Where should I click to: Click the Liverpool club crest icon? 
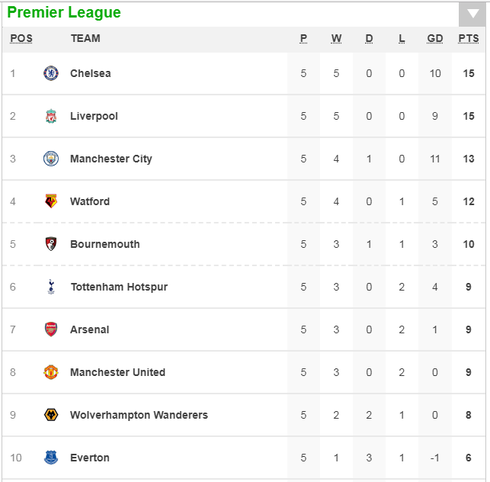[51, 116]
